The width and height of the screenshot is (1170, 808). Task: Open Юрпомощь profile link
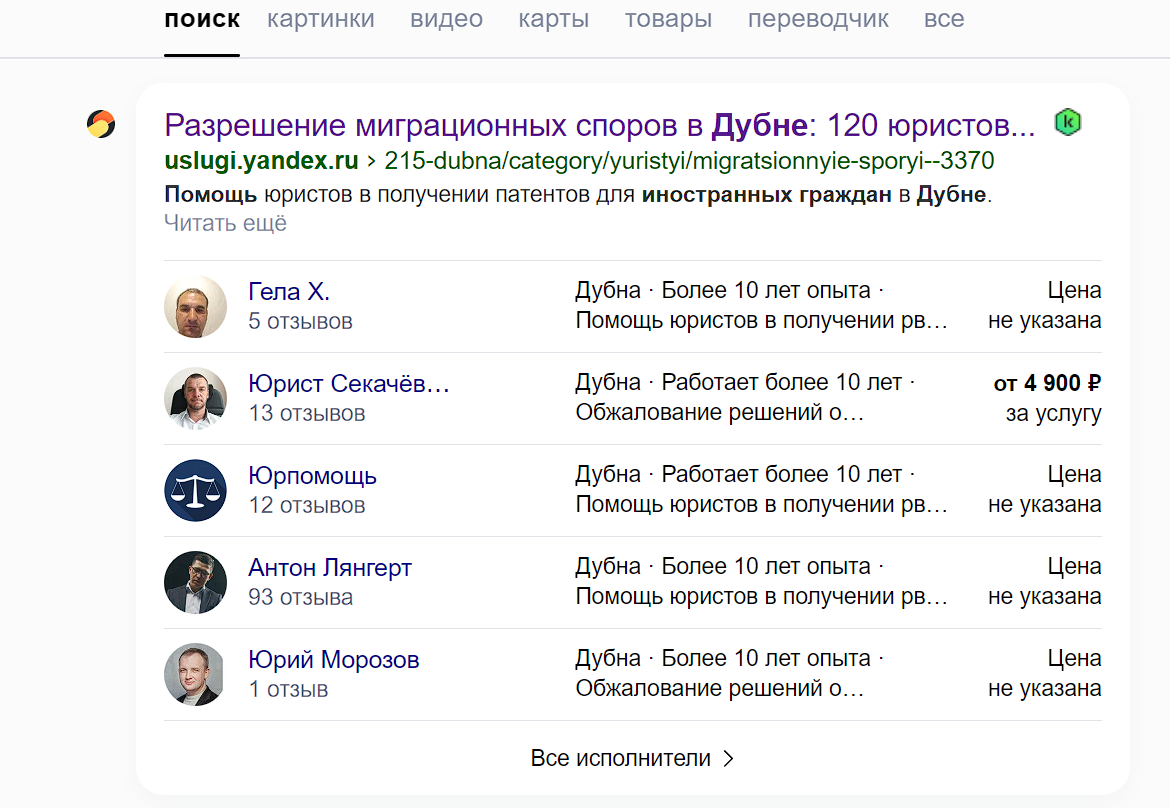(313, 476)
